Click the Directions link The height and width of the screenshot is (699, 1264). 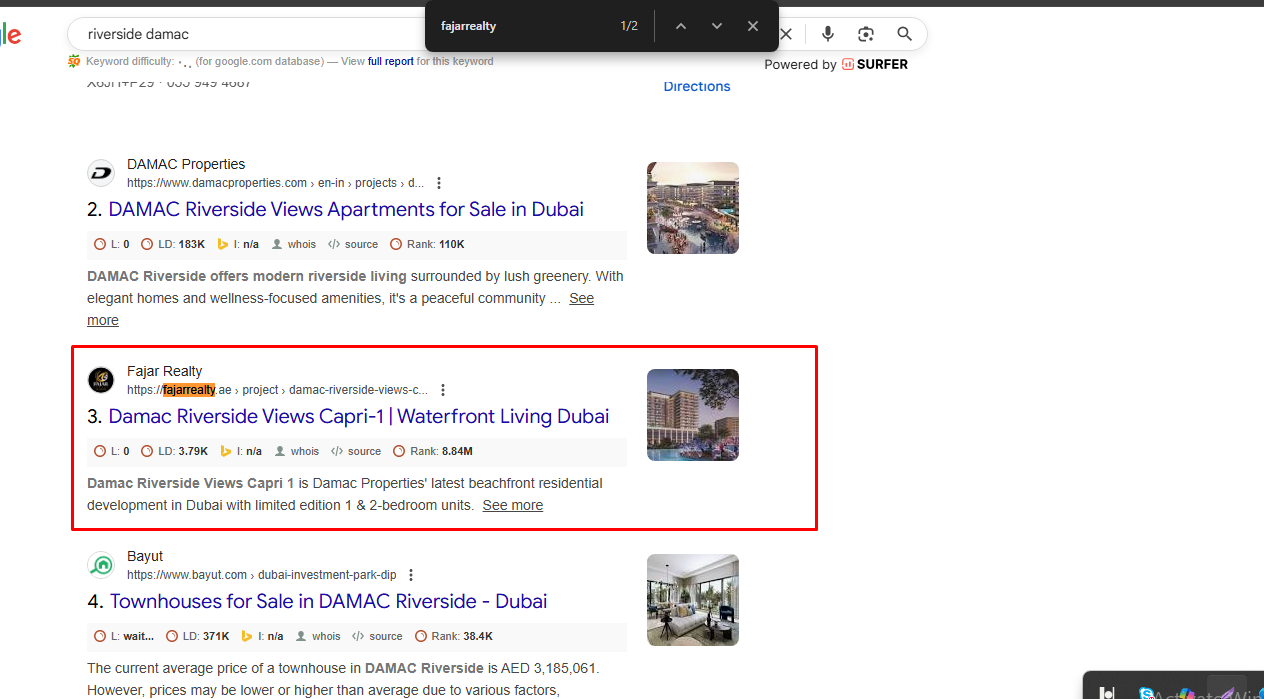click(x=697, y=86)
